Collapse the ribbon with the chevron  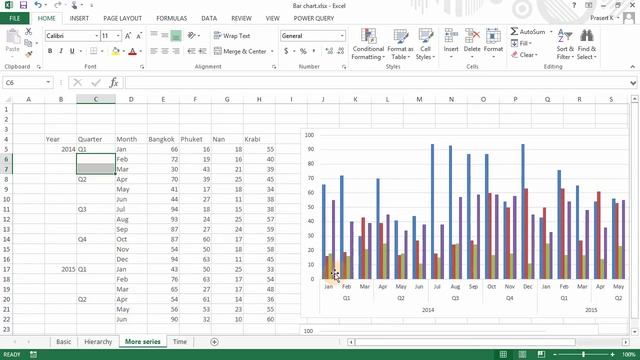(633, 67)
